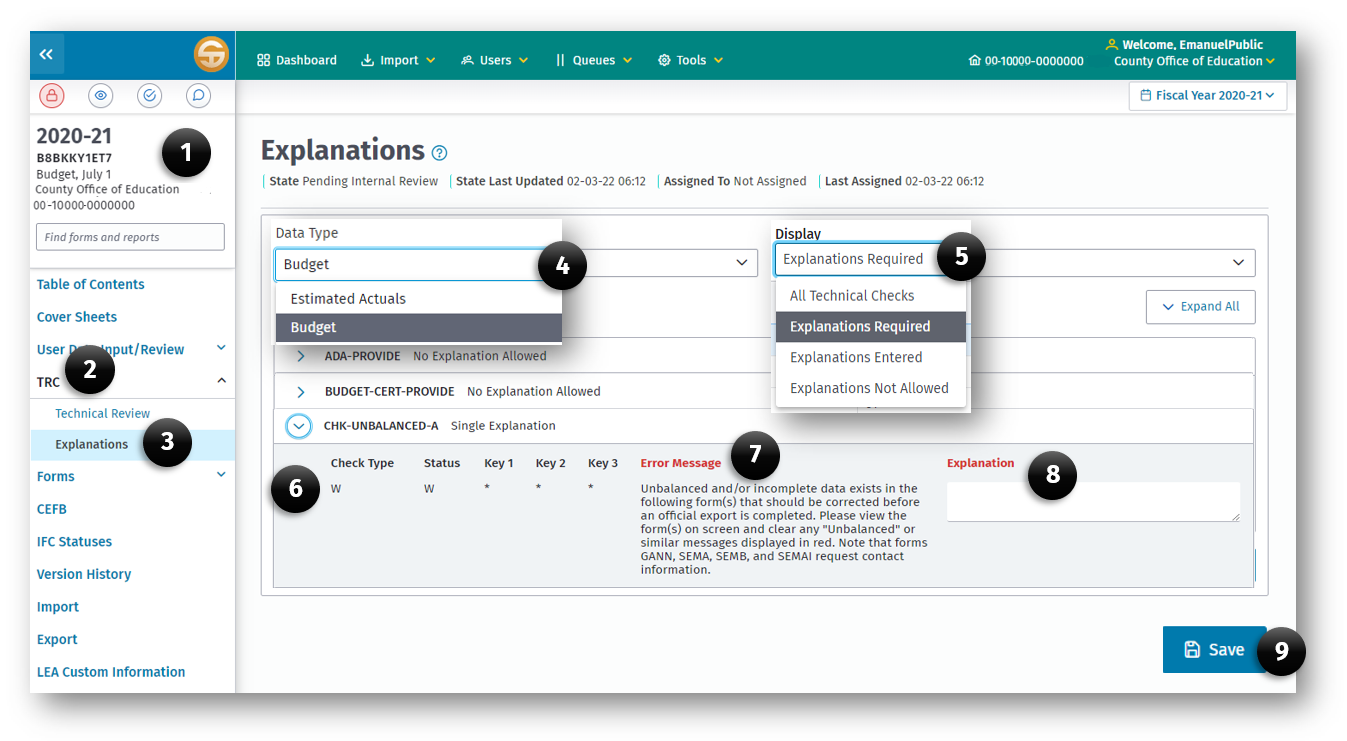Click the Expand All button
This screenshot has width=1347, height=741.
[1200, 306]
